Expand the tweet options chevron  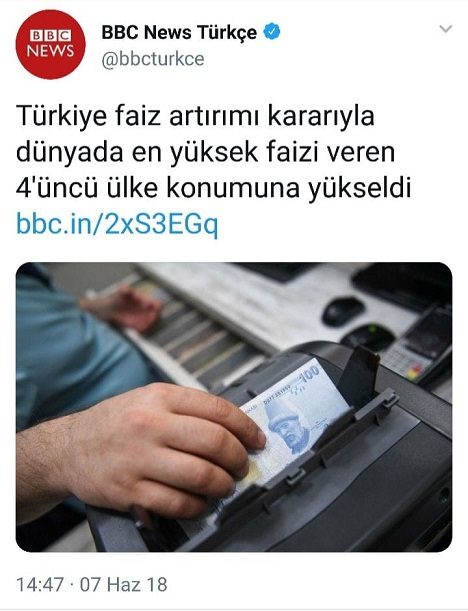pos(445,29)
